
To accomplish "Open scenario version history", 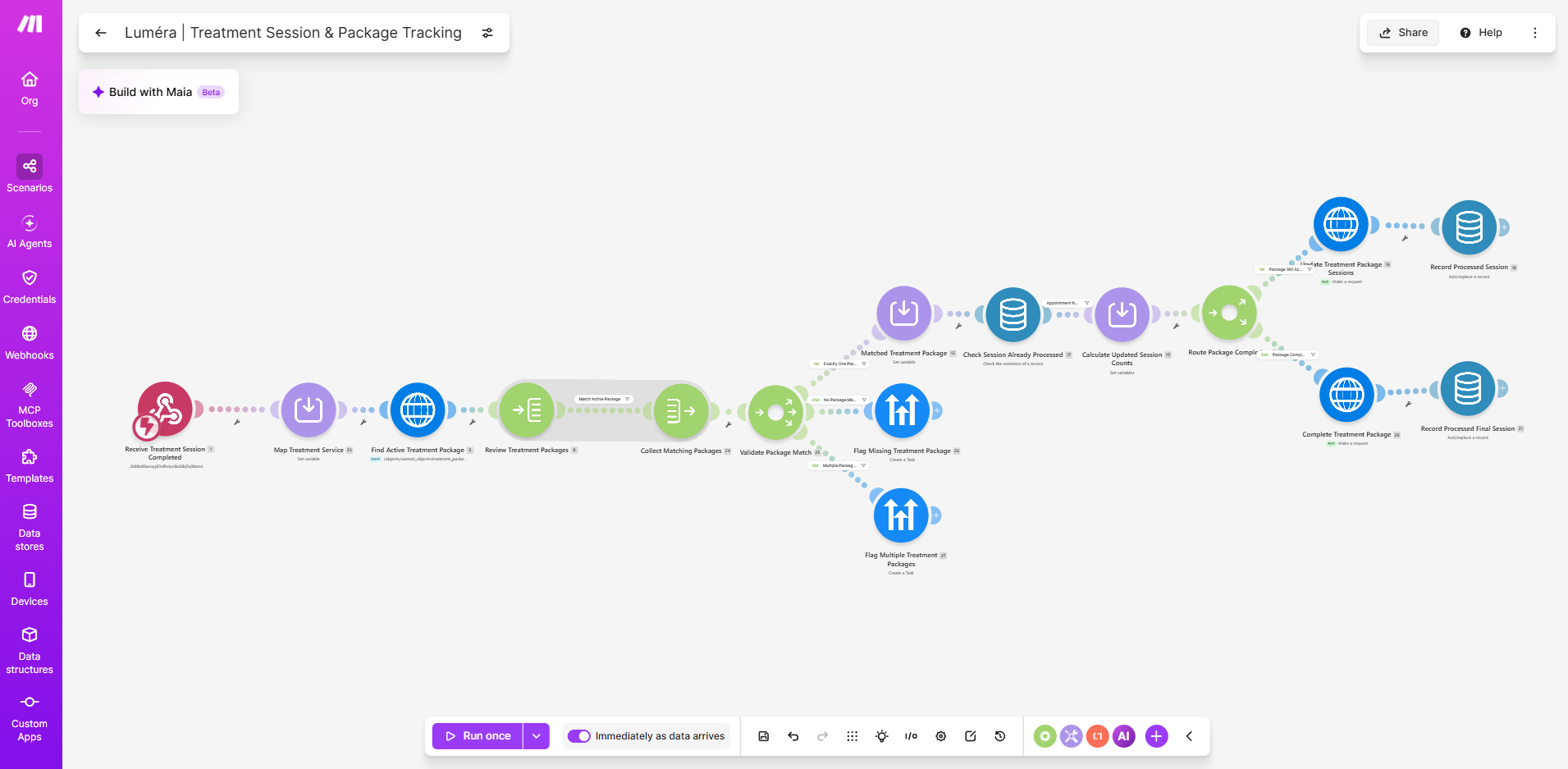I will tap(1000, 736).
